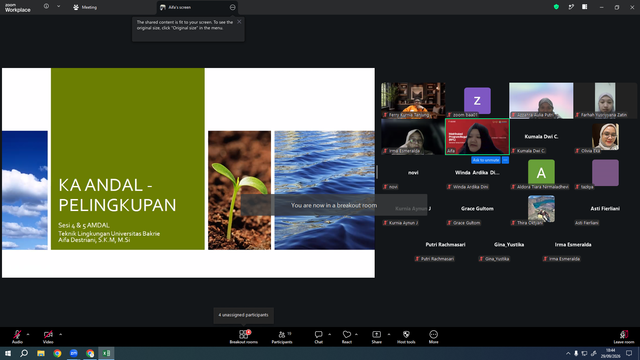Open the Chat panel
Image resolution: width=640 pixels, height=360 pixels.
click(x=318, y=336)
